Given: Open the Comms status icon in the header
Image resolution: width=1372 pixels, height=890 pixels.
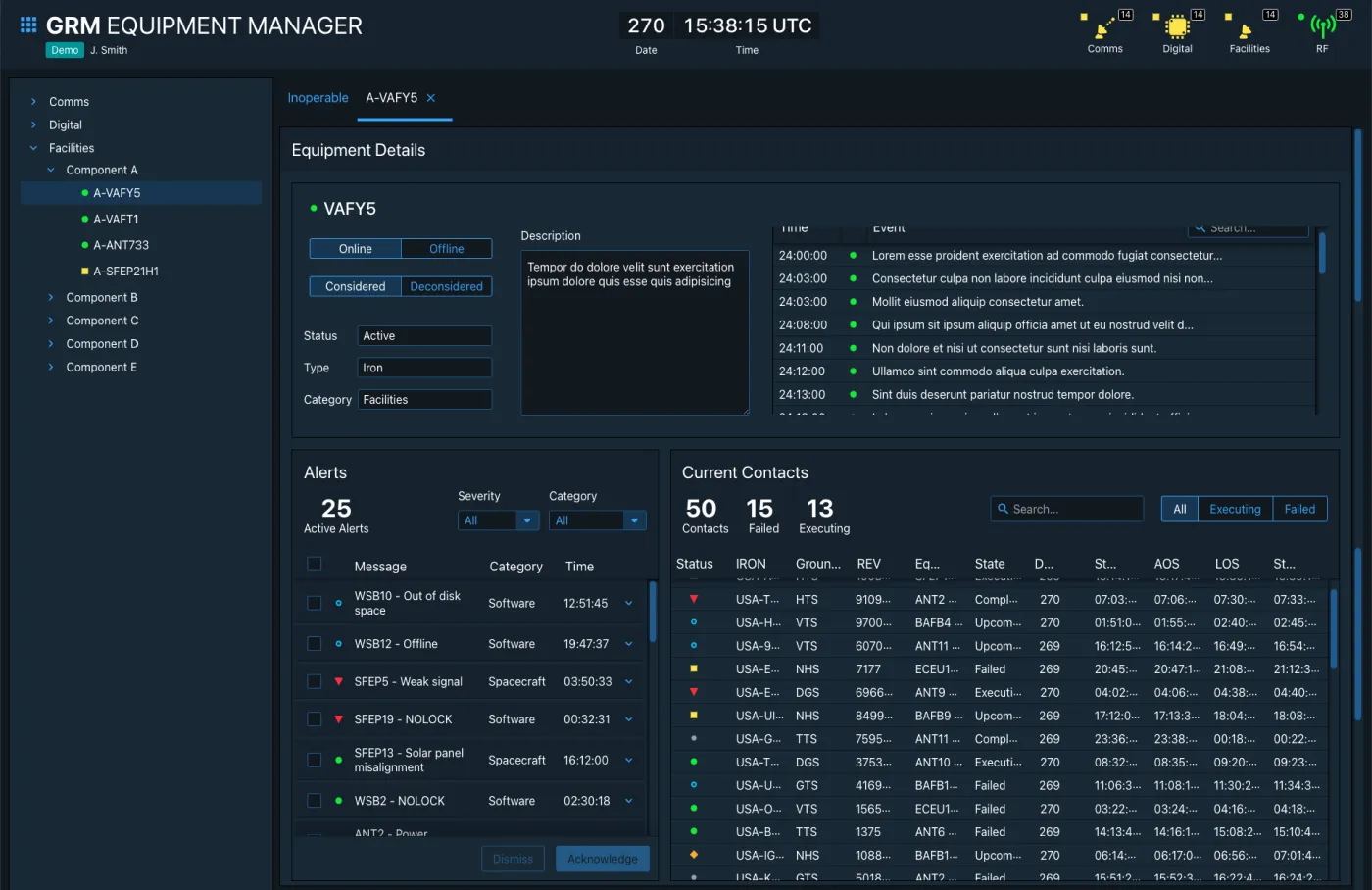Looking at the screenshot, I should tap(1104, 29).
